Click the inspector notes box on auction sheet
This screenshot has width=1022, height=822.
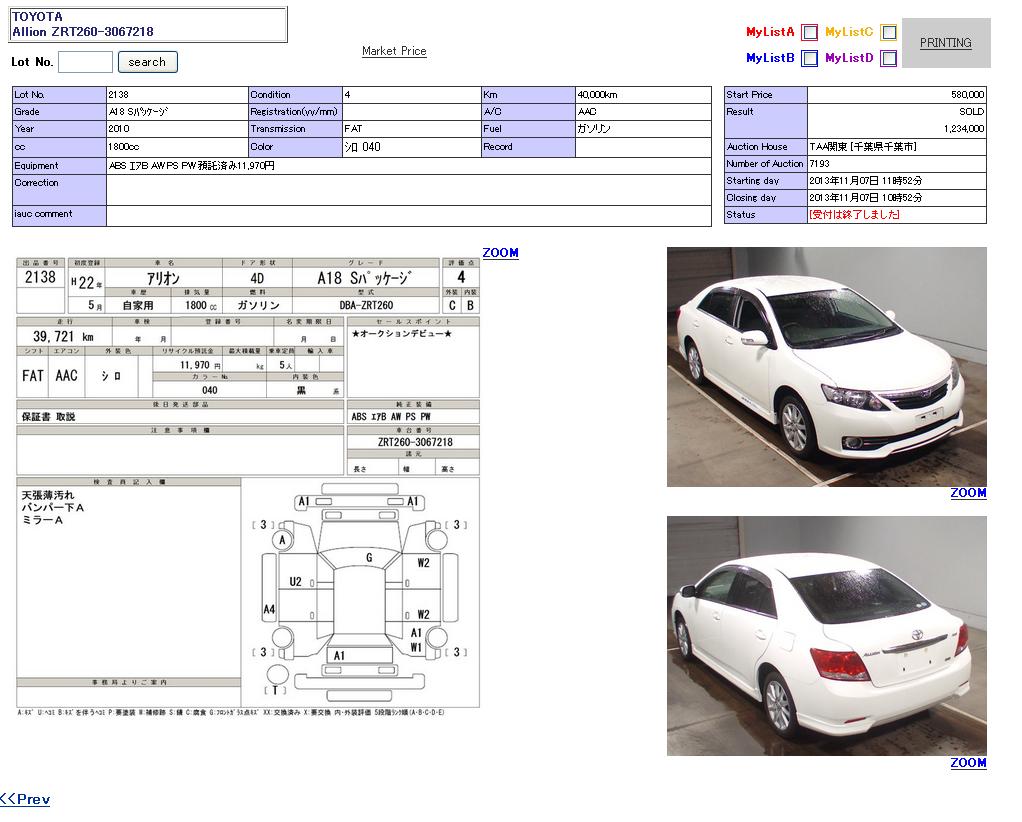(129, 580)
